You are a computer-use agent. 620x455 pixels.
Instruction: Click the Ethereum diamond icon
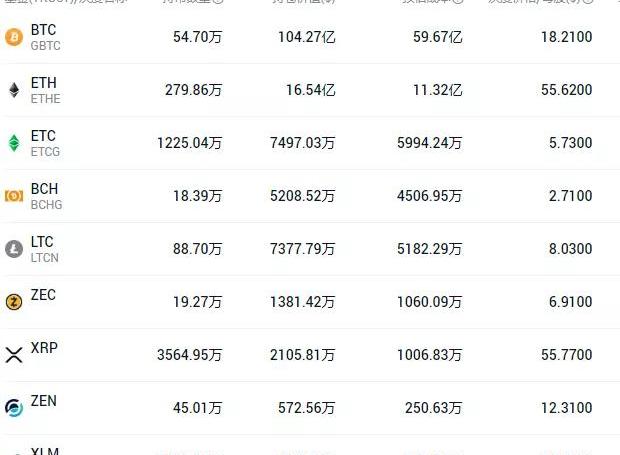14,90
